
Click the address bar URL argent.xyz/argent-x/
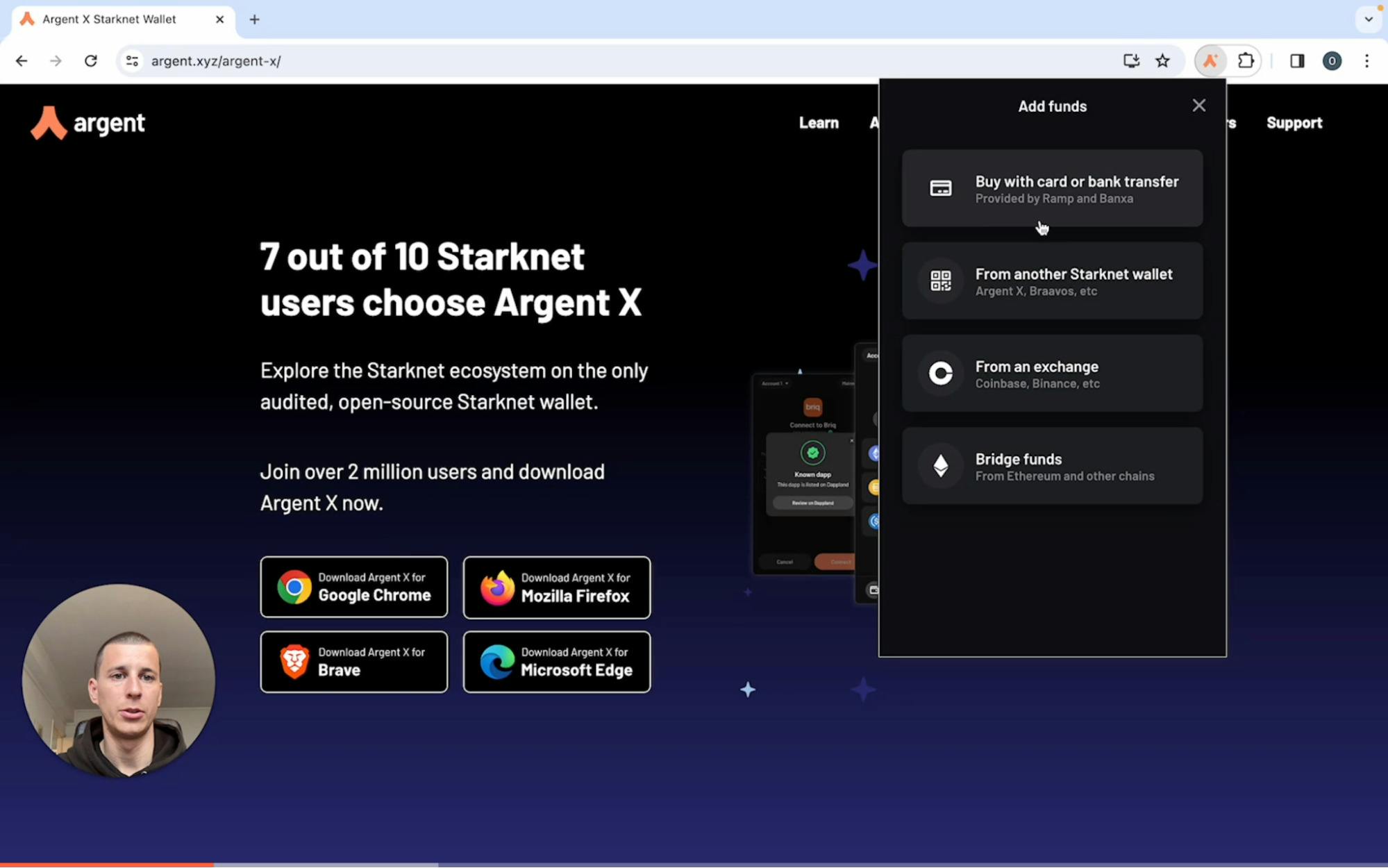point(216,61)
